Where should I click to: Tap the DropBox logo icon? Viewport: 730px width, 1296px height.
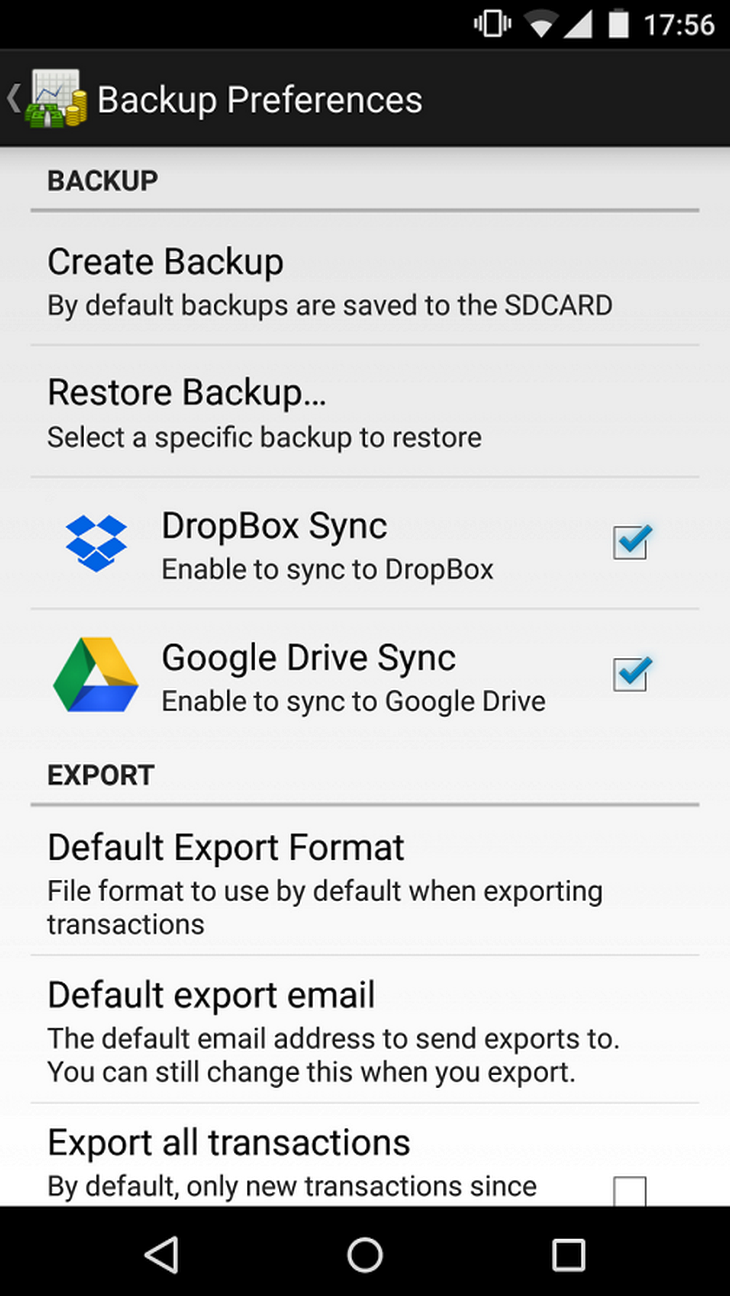pyautogui.click(x=96, y=543)
